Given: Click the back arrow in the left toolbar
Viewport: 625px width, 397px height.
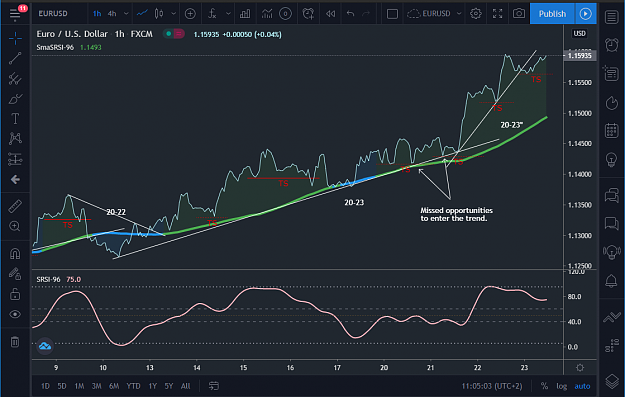Looking at the screenshot, I should coord(15,180).
